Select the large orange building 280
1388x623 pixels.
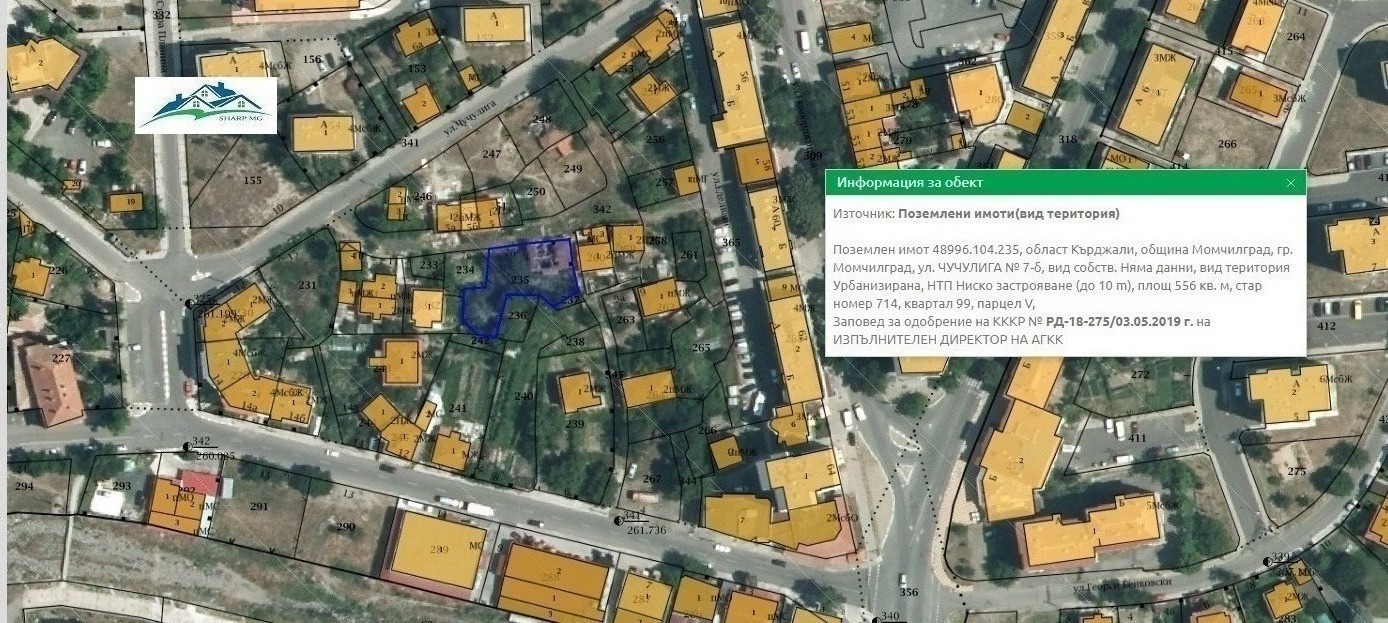click(438, 551)
